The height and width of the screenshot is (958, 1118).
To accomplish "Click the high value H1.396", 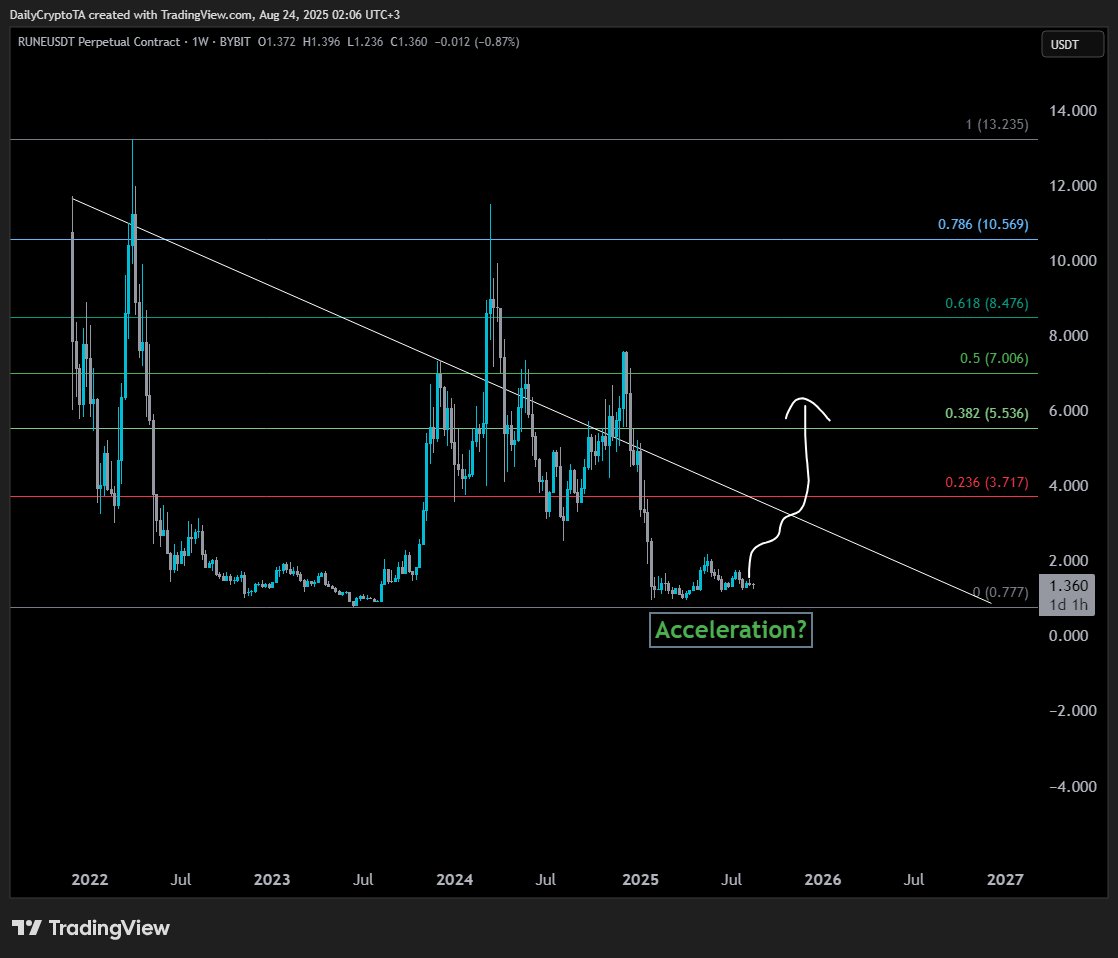I will click(322, 42).
